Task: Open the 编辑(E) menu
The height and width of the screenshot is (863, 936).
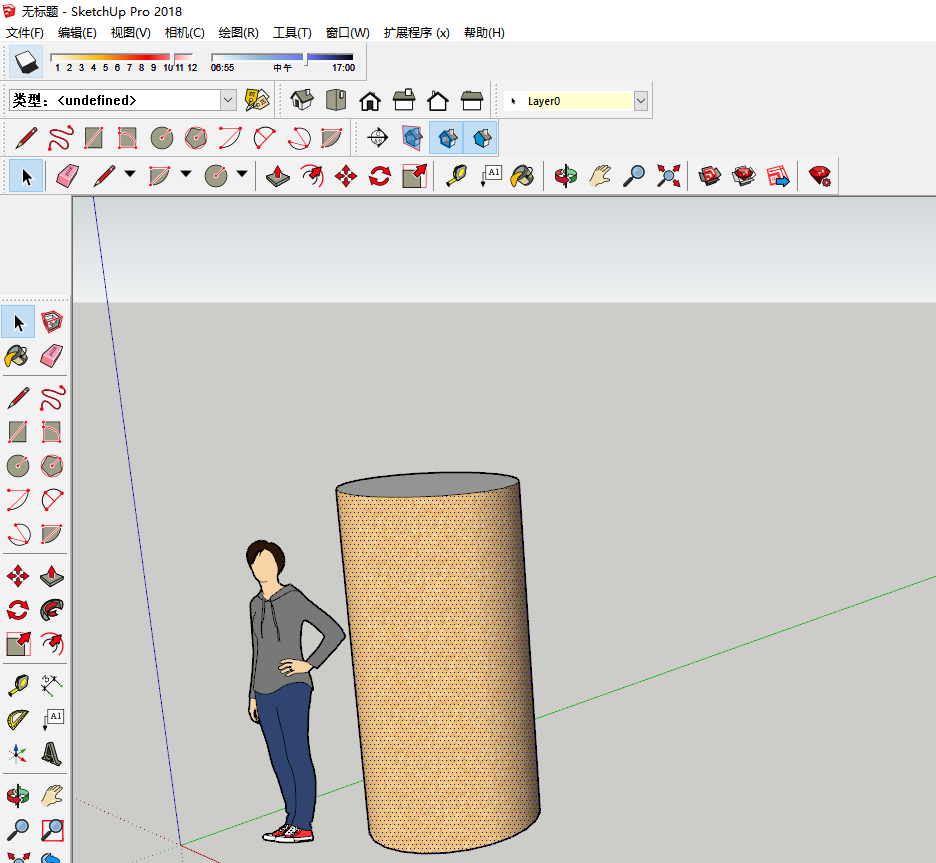Action: [x=77, y=32]
